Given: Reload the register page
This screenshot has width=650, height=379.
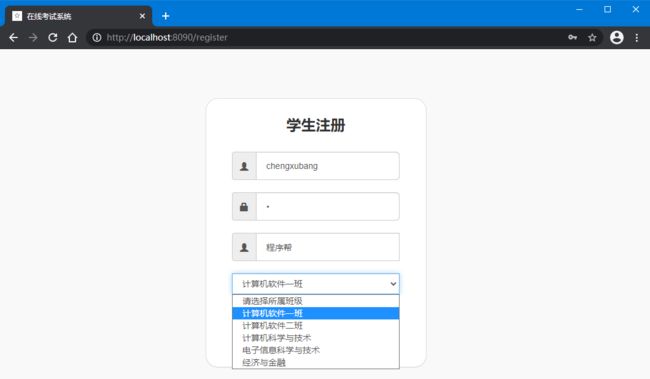Looking at the screenshot, I should [53, 38].
